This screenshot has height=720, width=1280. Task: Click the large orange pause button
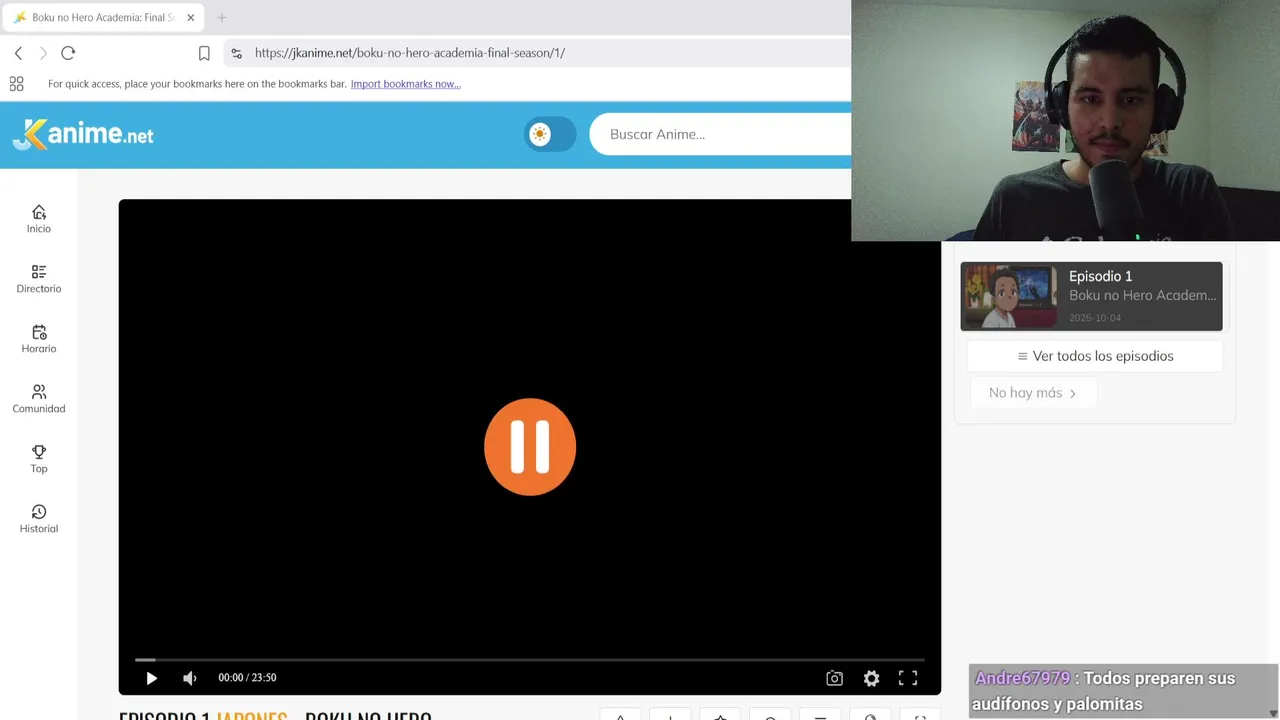point(530,447)
